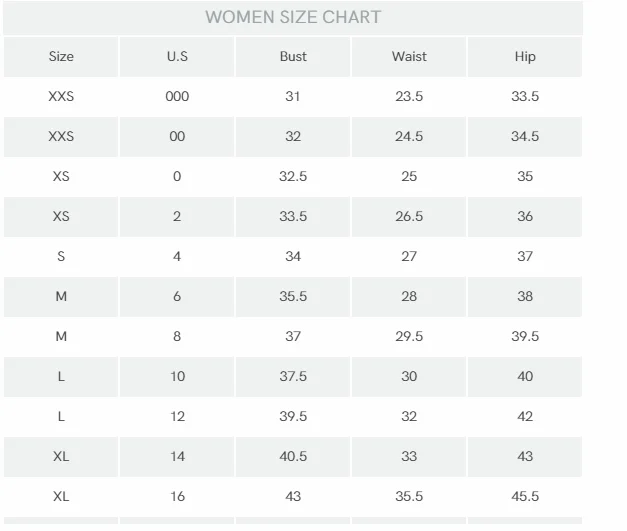Select the Size column header
Viewport: 627px width, 531px height.
click(x=61, y=57)
